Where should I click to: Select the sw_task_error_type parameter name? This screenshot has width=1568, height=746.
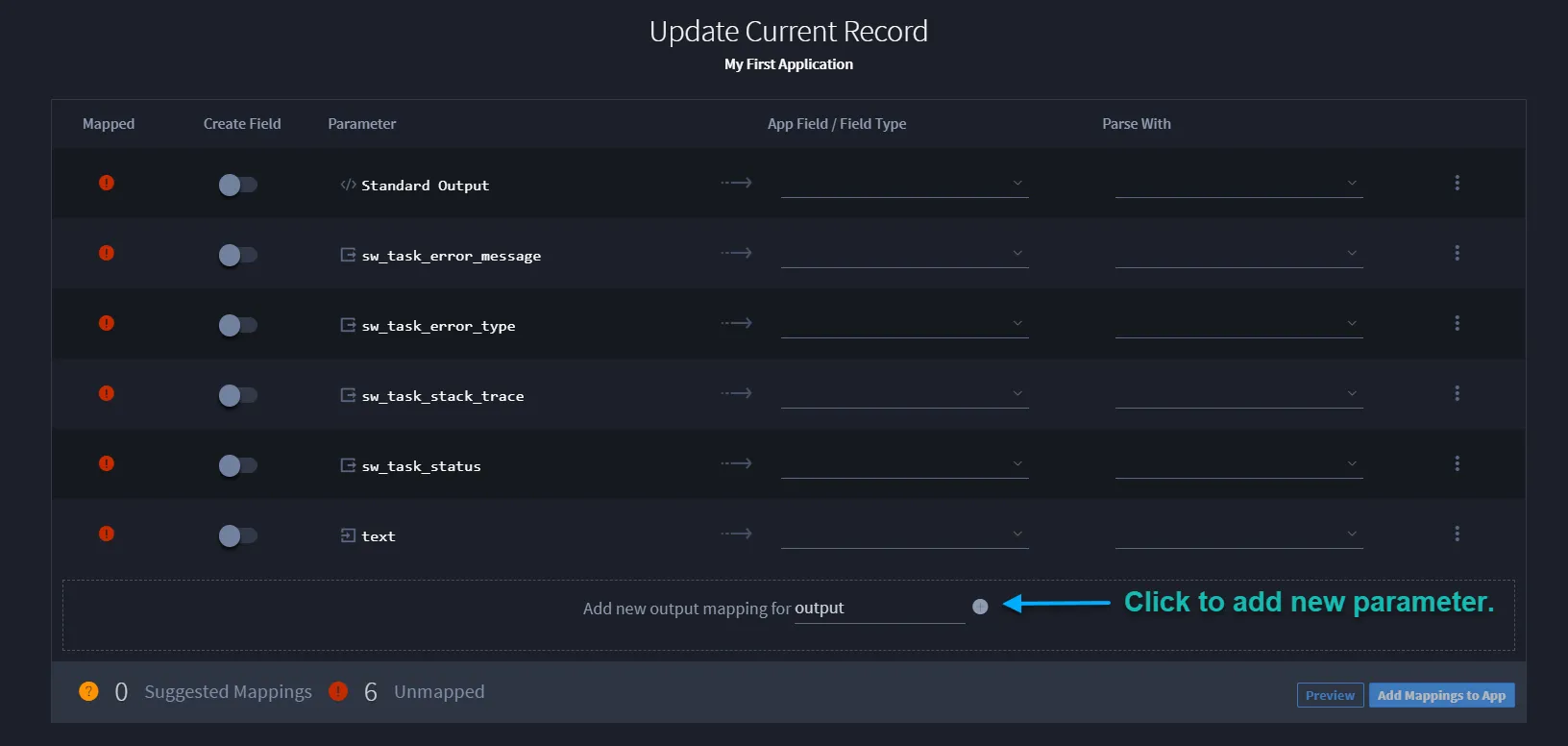click(x=438, y=326)
